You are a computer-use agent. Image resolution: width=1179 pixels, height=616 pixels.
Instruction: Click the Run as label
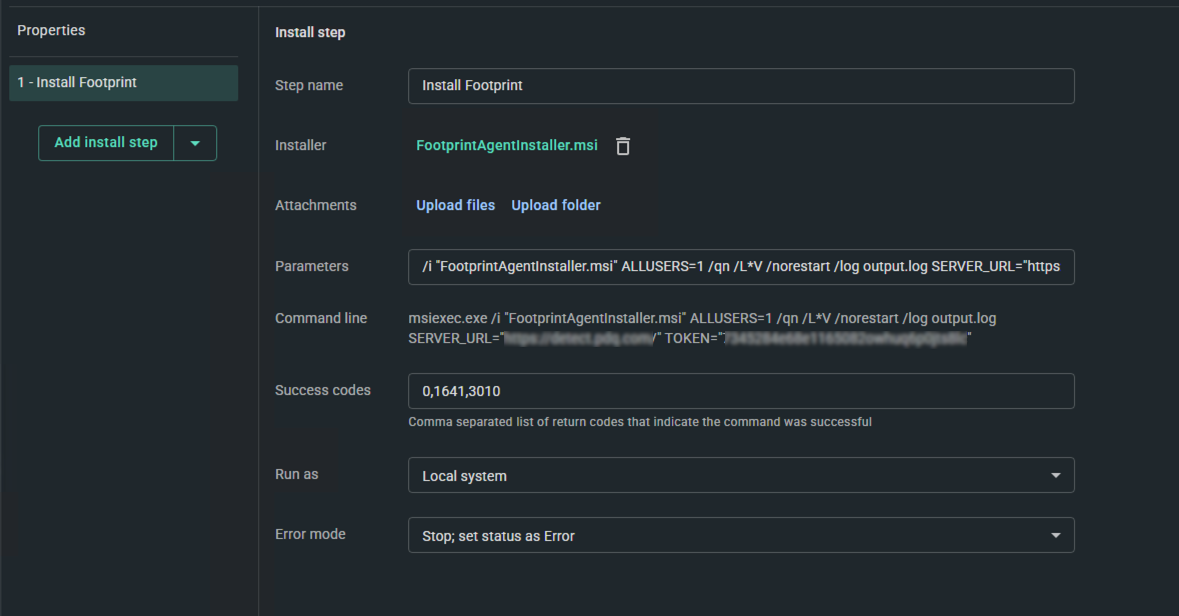click(x=296, y=475)
